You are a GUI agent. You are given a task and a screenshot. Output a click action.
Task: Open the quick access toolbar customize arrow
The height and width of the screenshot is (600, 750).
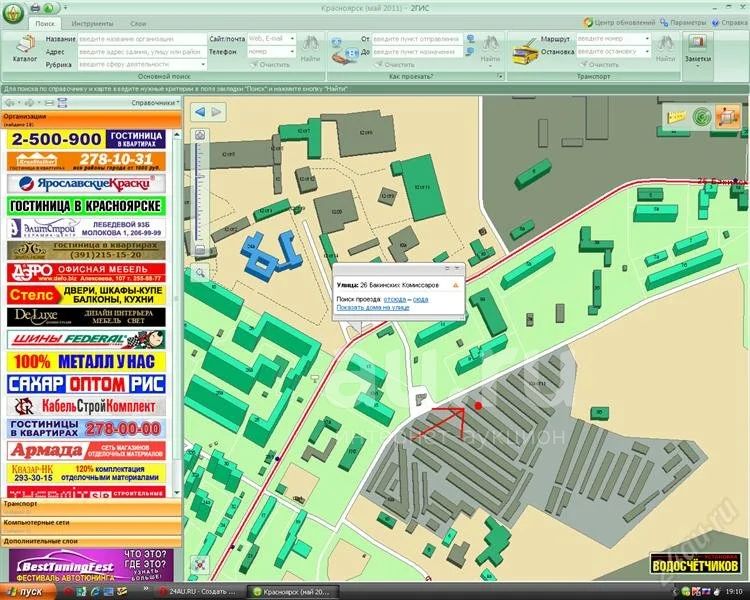[x=65, y=8]
